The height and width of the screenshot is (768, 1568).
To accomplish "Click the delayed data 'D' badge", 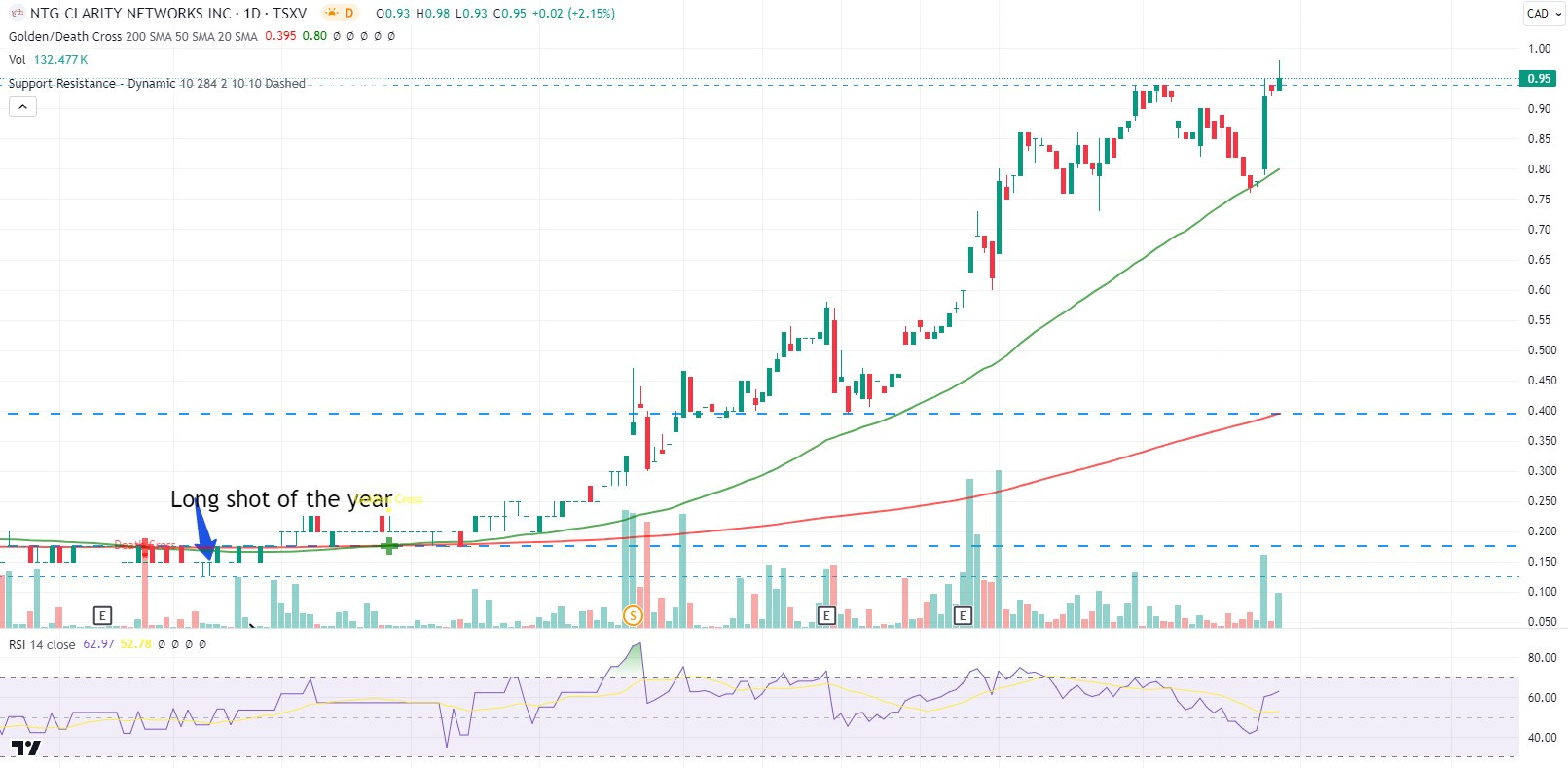I will (x=348, y=13).
